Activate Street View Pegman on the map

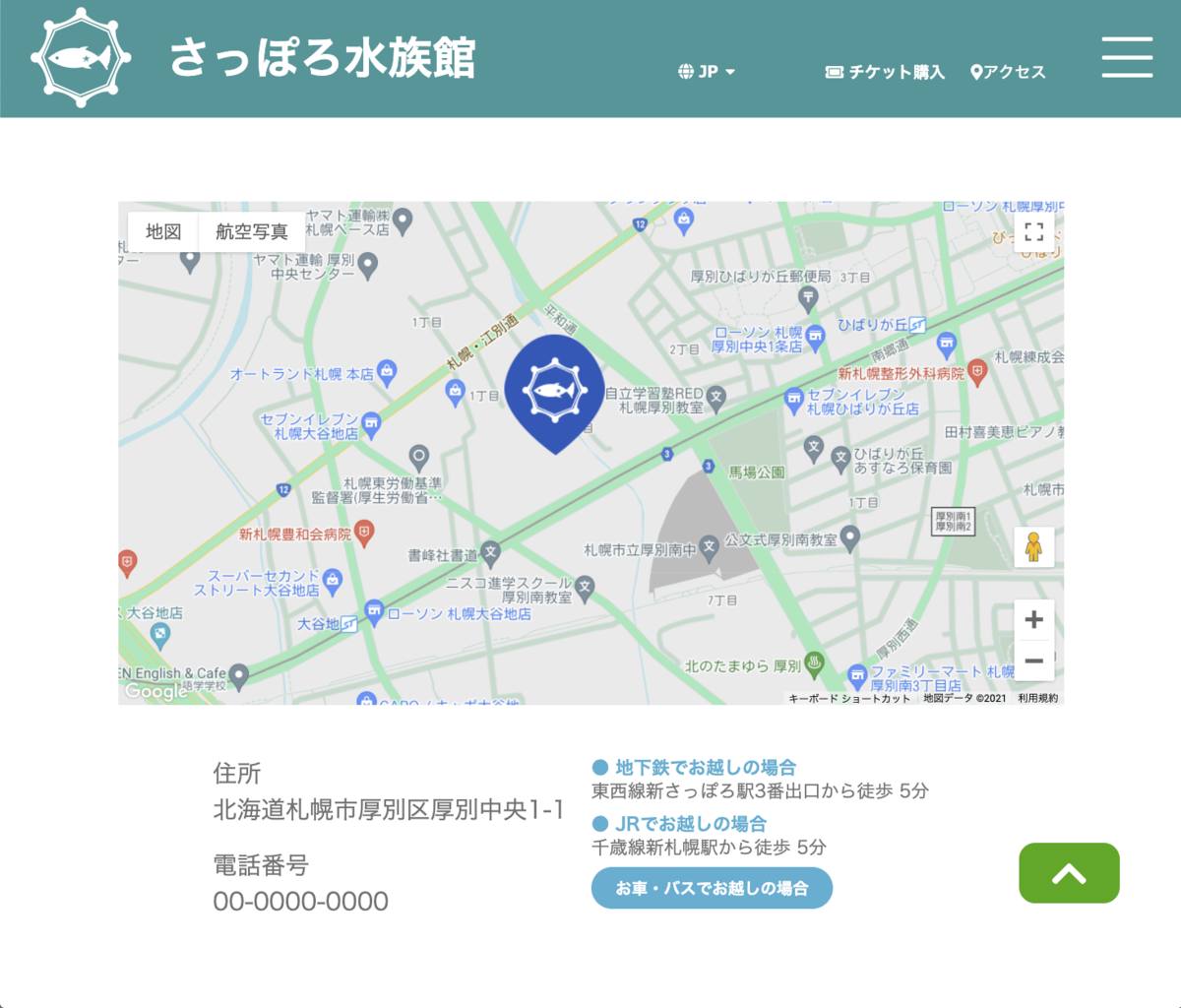1034,547
